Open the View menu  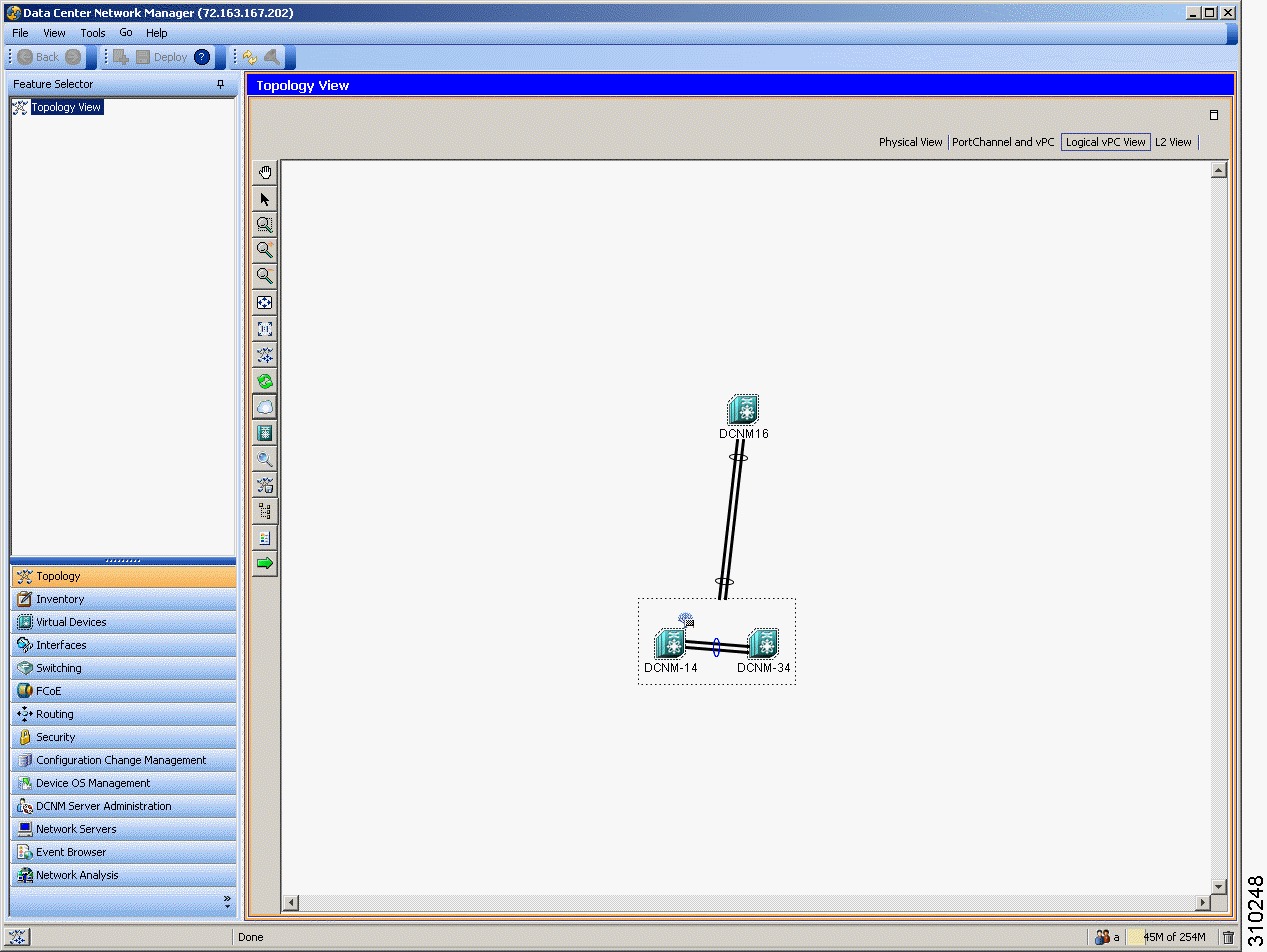coord(54,33)
